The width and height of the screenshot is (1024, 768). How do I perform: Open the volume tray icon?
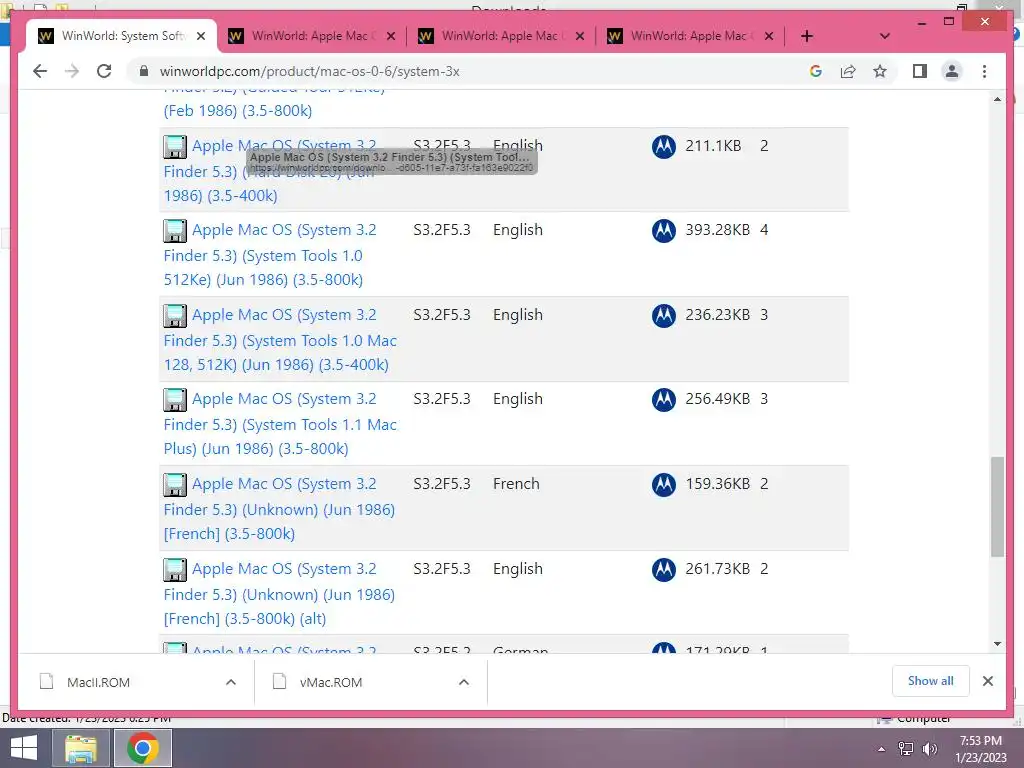[930, 749]
